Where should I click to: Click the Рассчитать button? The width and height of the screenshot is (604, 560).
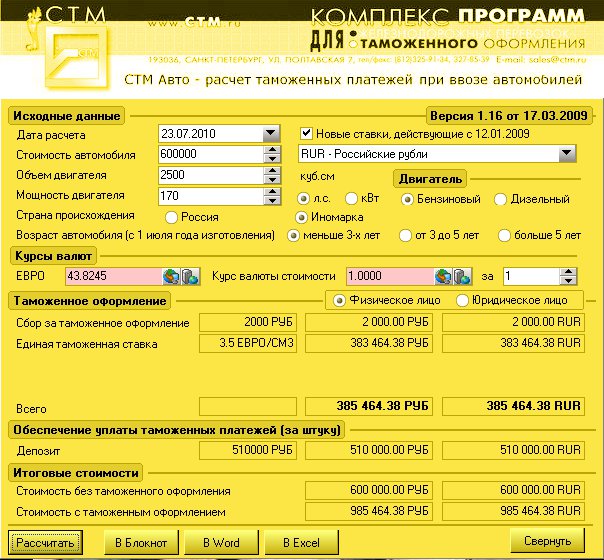[x=45, y=543]
